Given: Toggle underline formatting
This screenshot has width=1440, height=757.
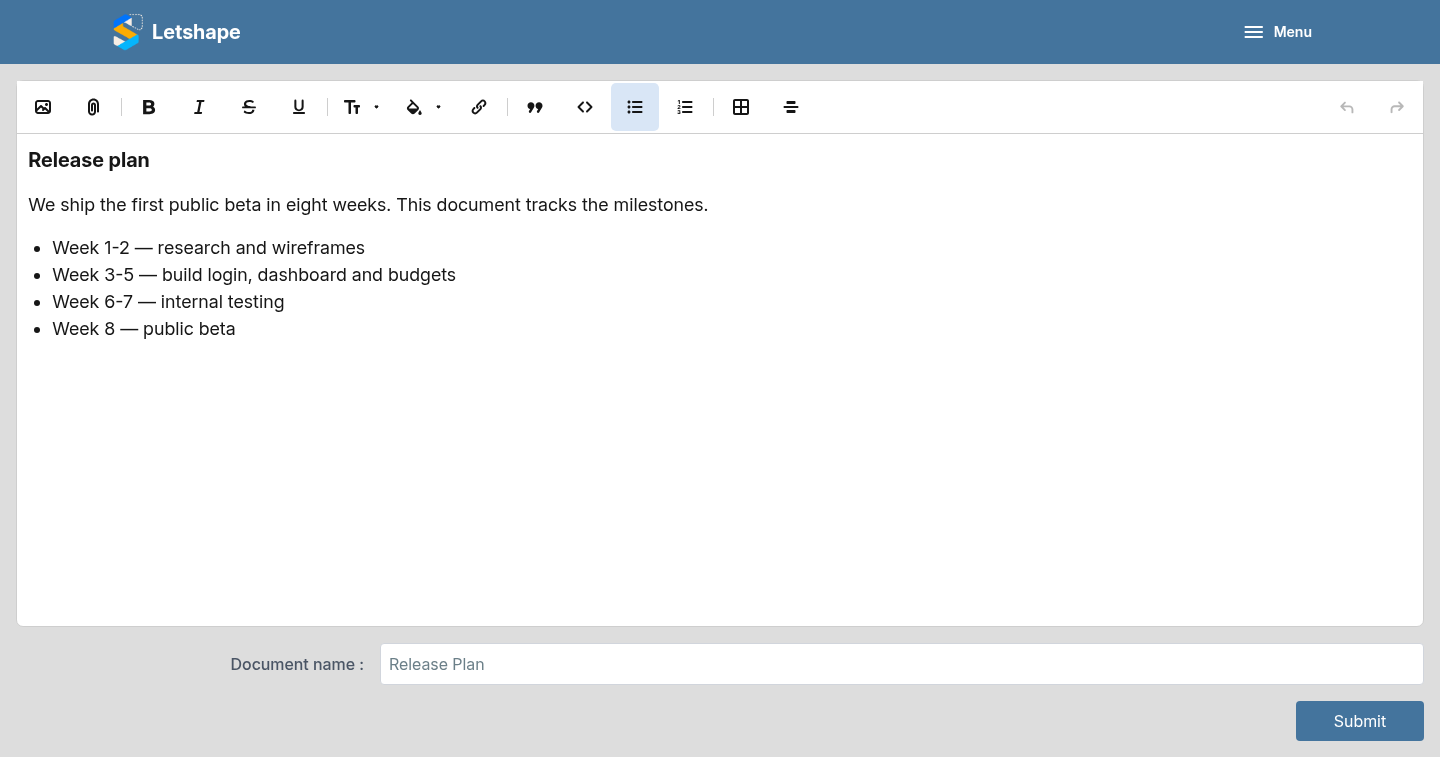Looking at the screenshot, I should 299,107.
